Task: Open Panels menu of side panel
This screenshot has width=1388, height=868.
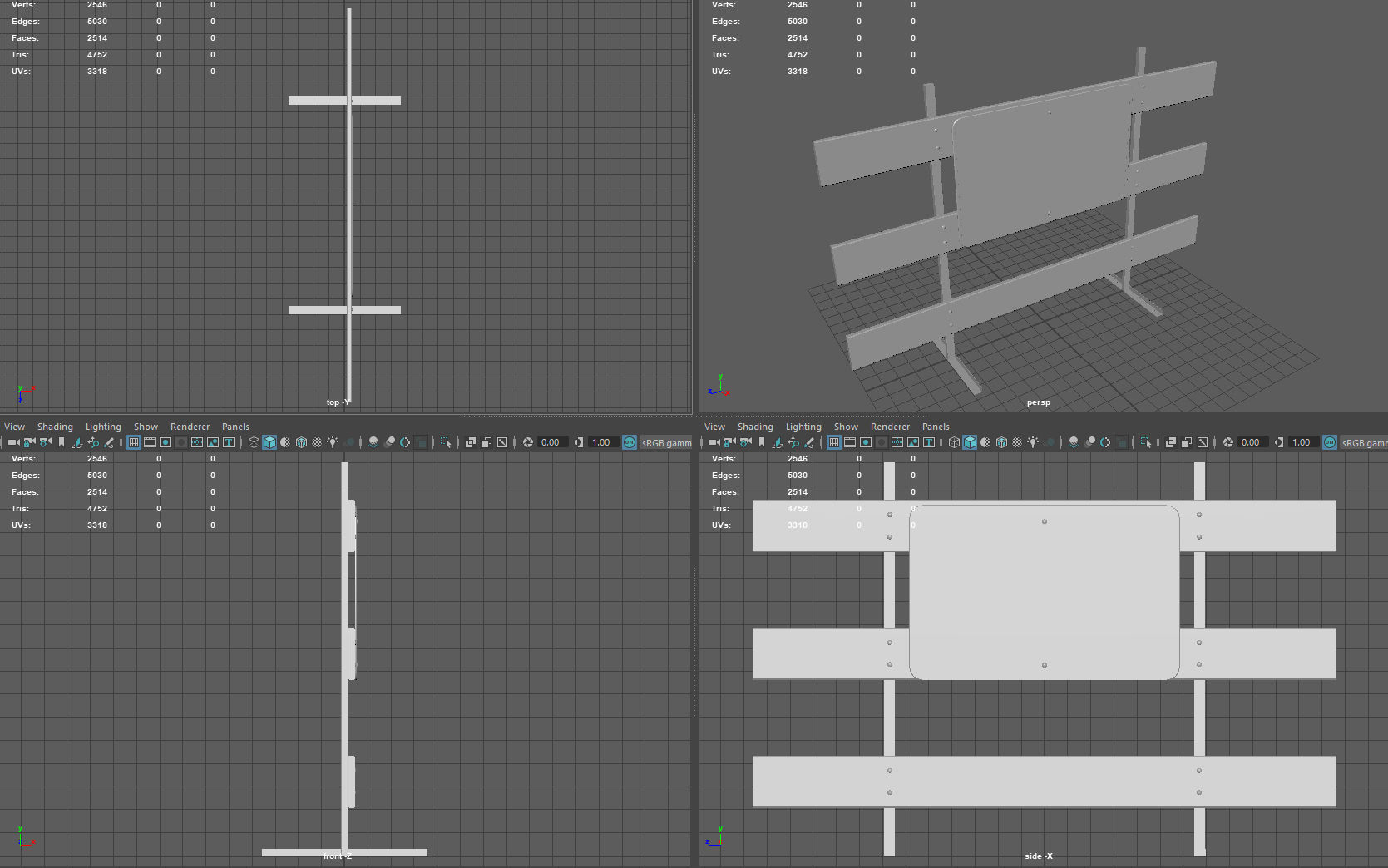Action: click(x=936, y=427)
